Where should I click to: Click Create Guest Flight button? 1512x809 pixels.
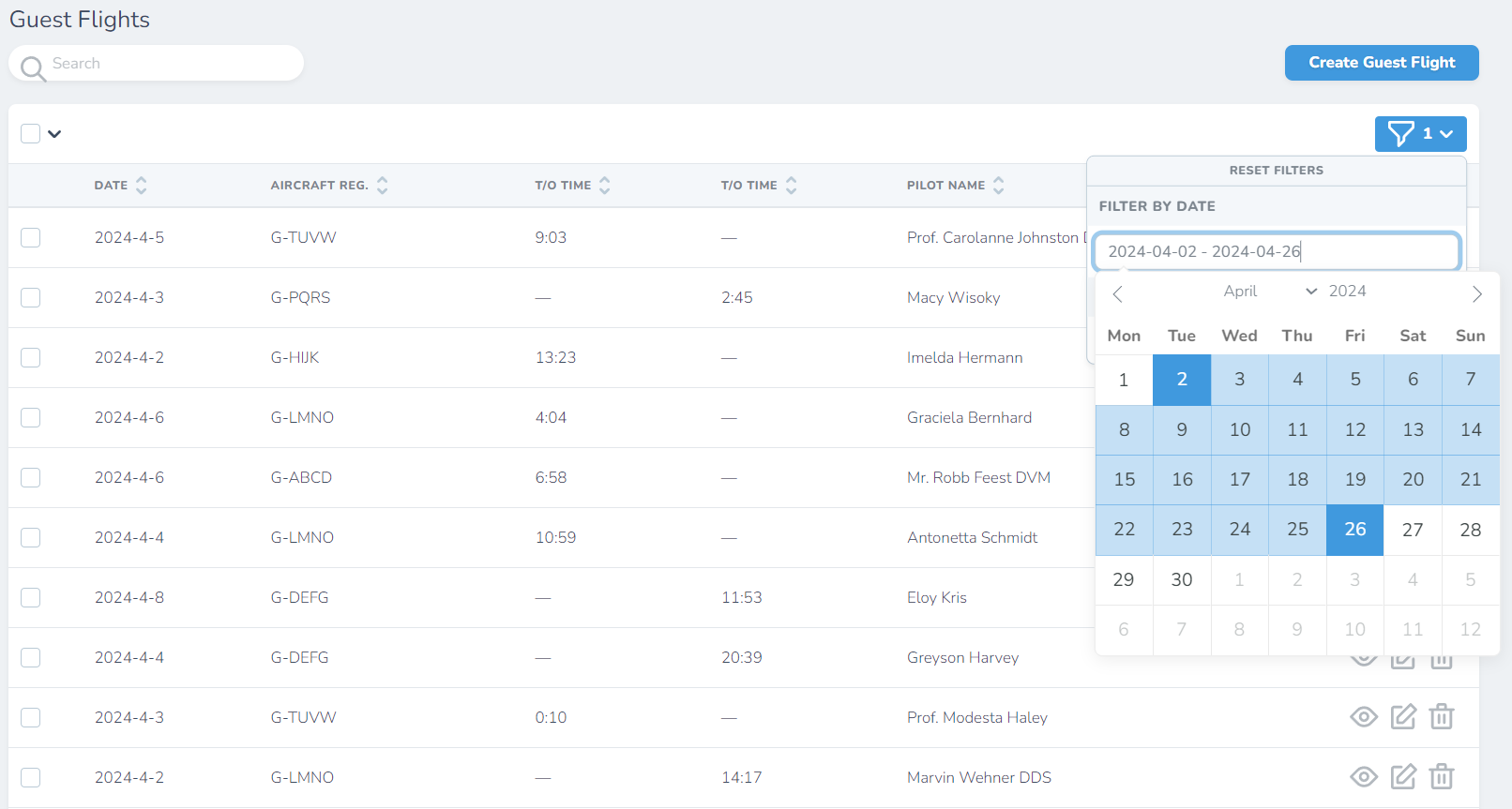[1381, 63]
